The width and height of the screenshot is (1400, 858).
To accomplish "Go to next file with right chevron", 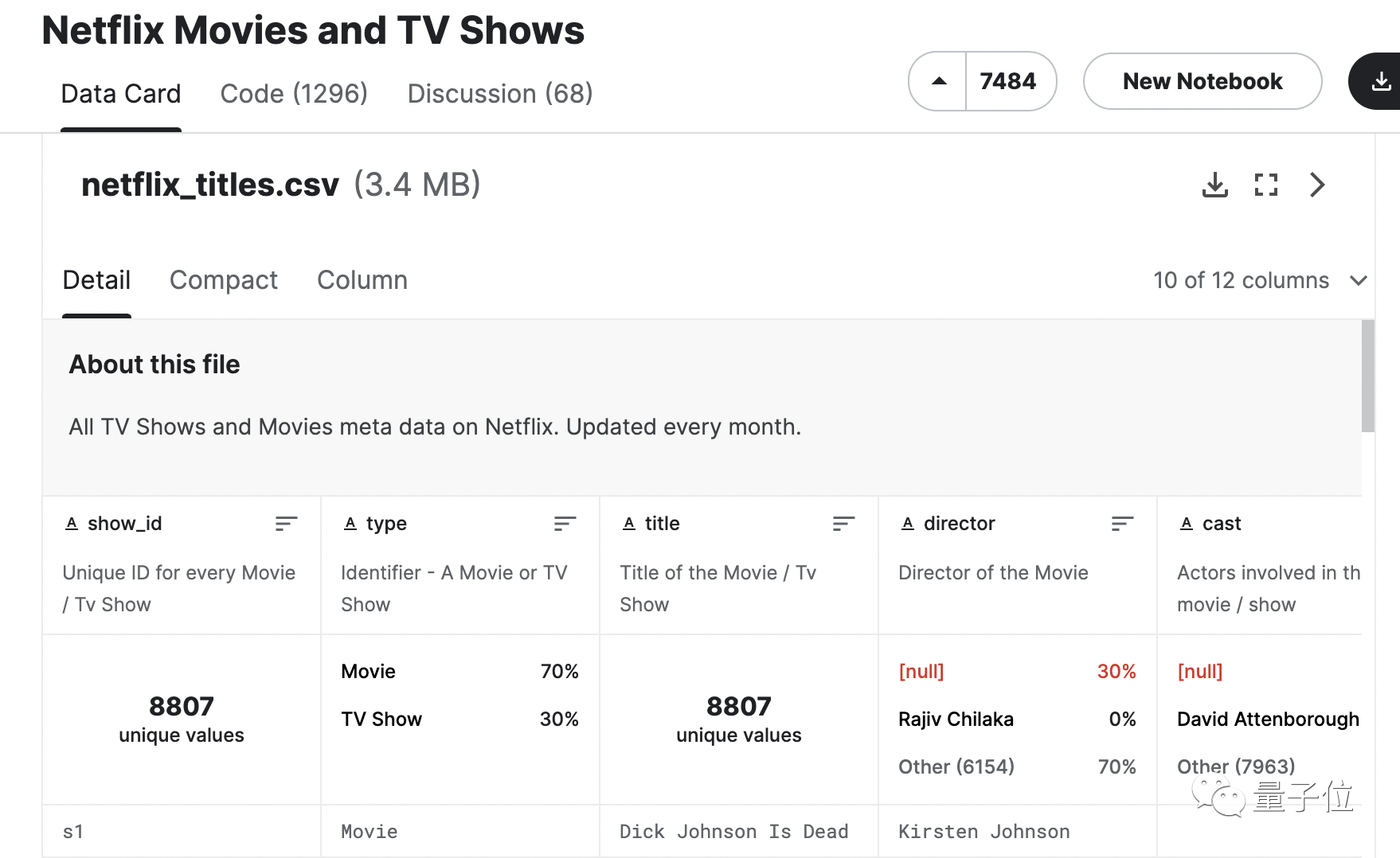I will (1318, 185).
